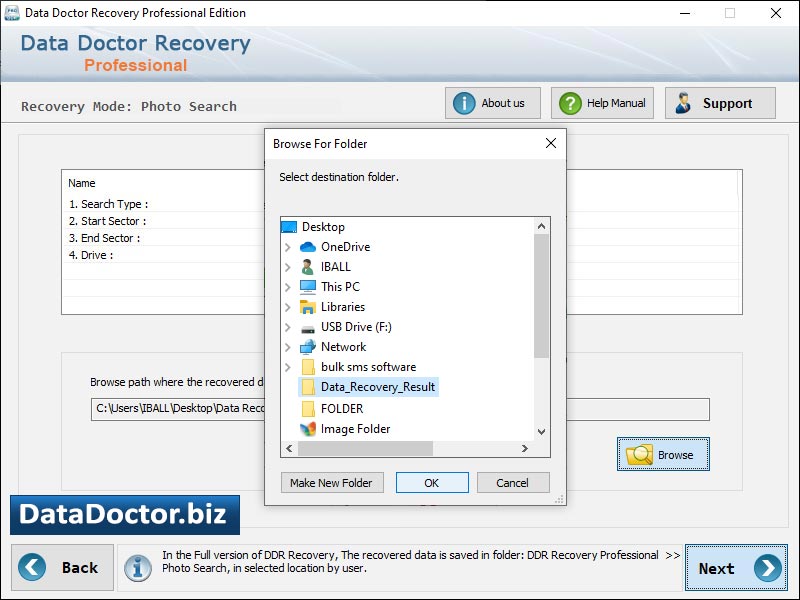The width and height of the screenshot is (800, 600).
Task: Click Make New Folder
Action: [331, 482]
